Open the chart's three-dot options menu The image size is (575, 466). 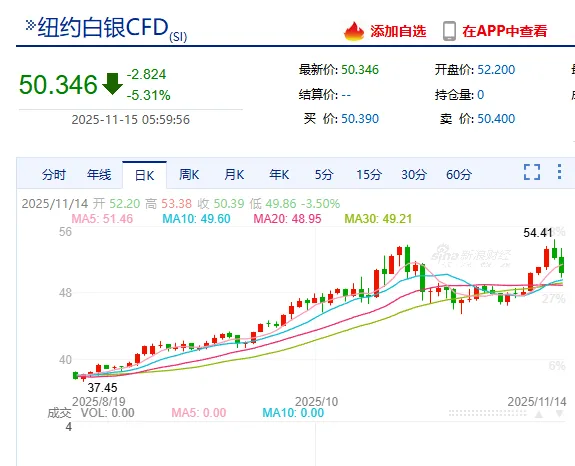[x=559, y=172]
